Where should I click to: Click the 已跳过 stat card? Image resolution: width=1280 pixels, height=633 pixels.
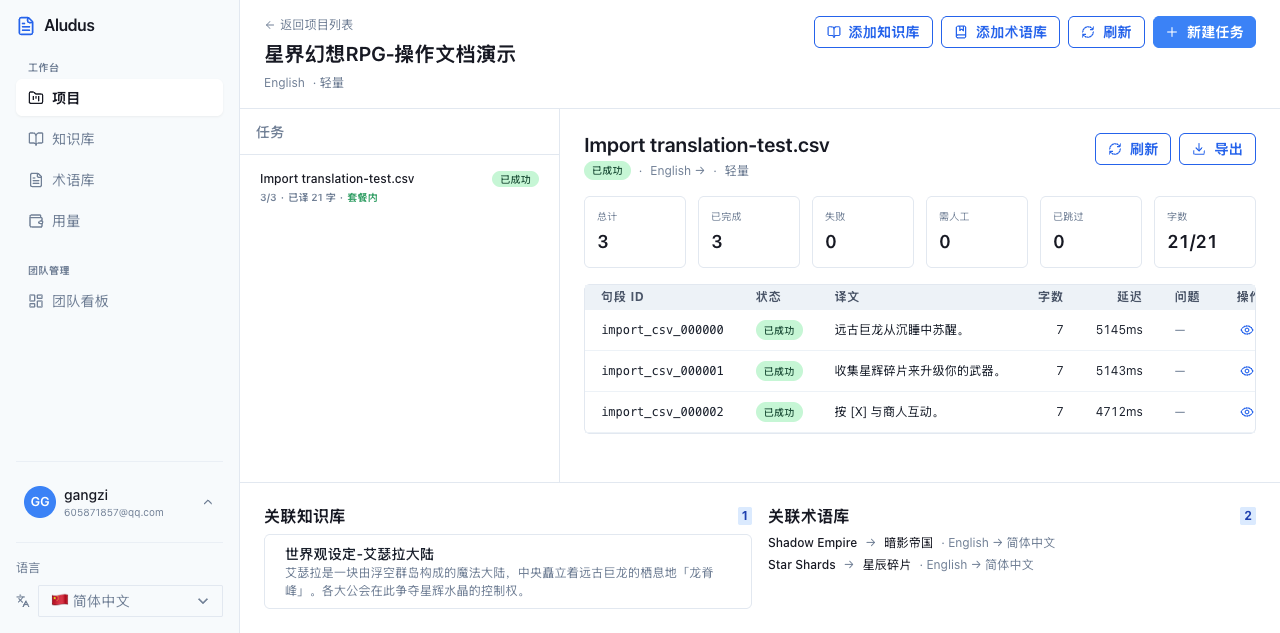tap(1091, 232)
